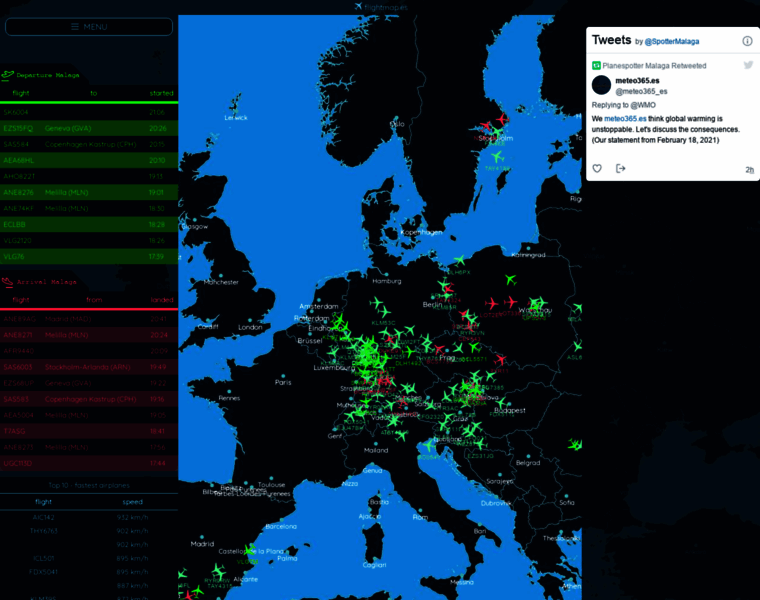Viewport: 760px width, 600px height.
Task: Click the Twitter bird icon on the tweet
Action: tap(748, 65)
